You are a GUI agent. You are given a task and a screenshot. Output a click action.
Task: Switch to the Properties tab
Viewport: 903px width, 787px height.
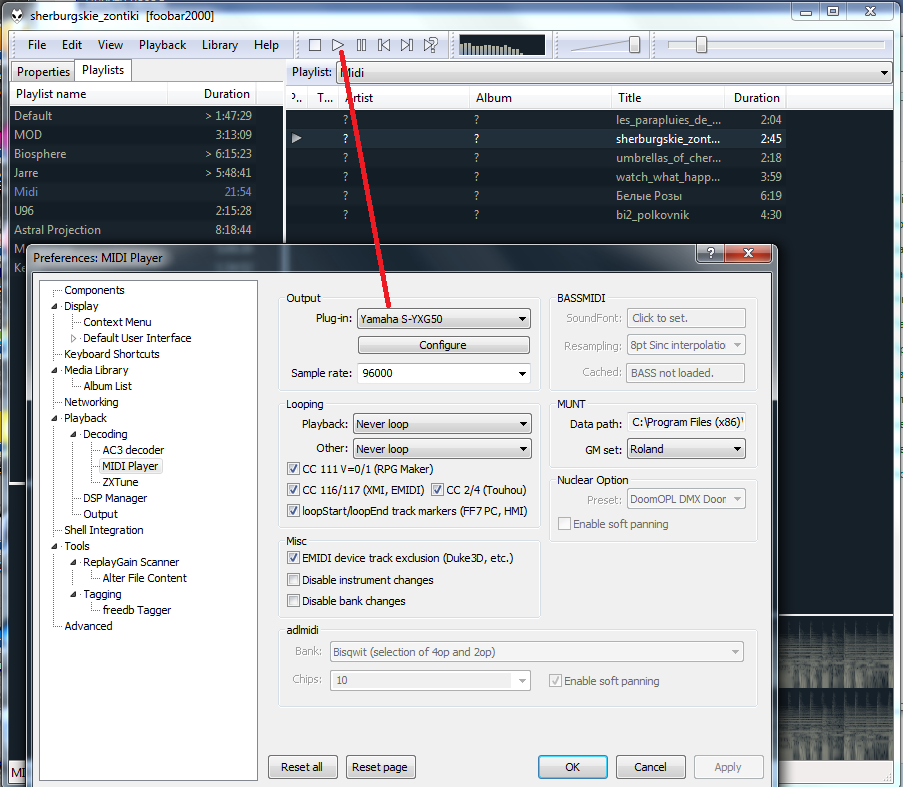click(43, 71)
